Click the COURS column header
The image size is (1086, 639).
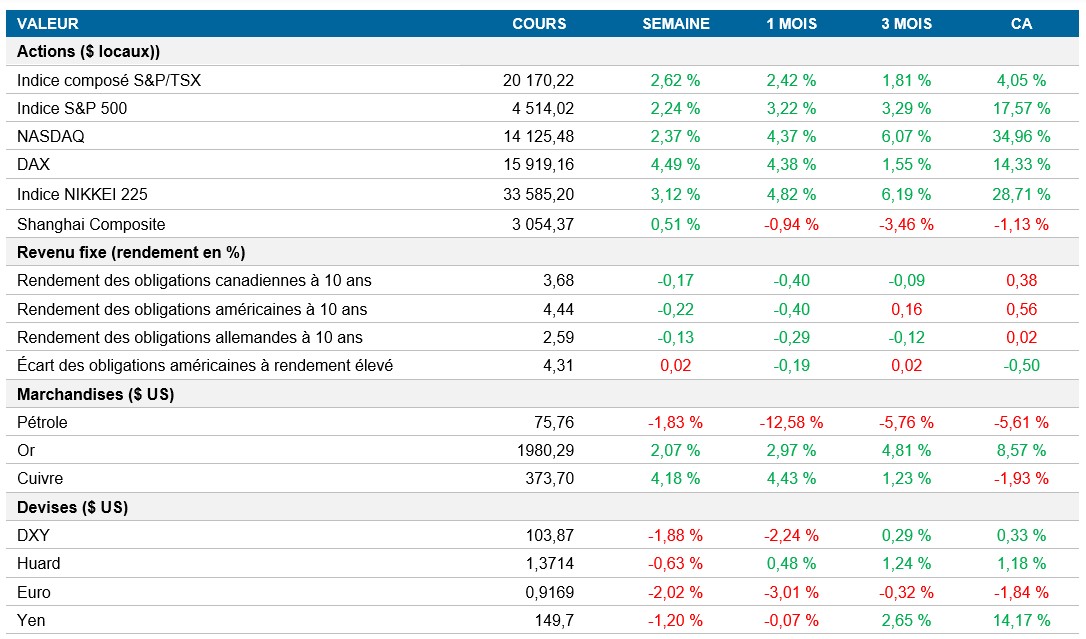539,24
